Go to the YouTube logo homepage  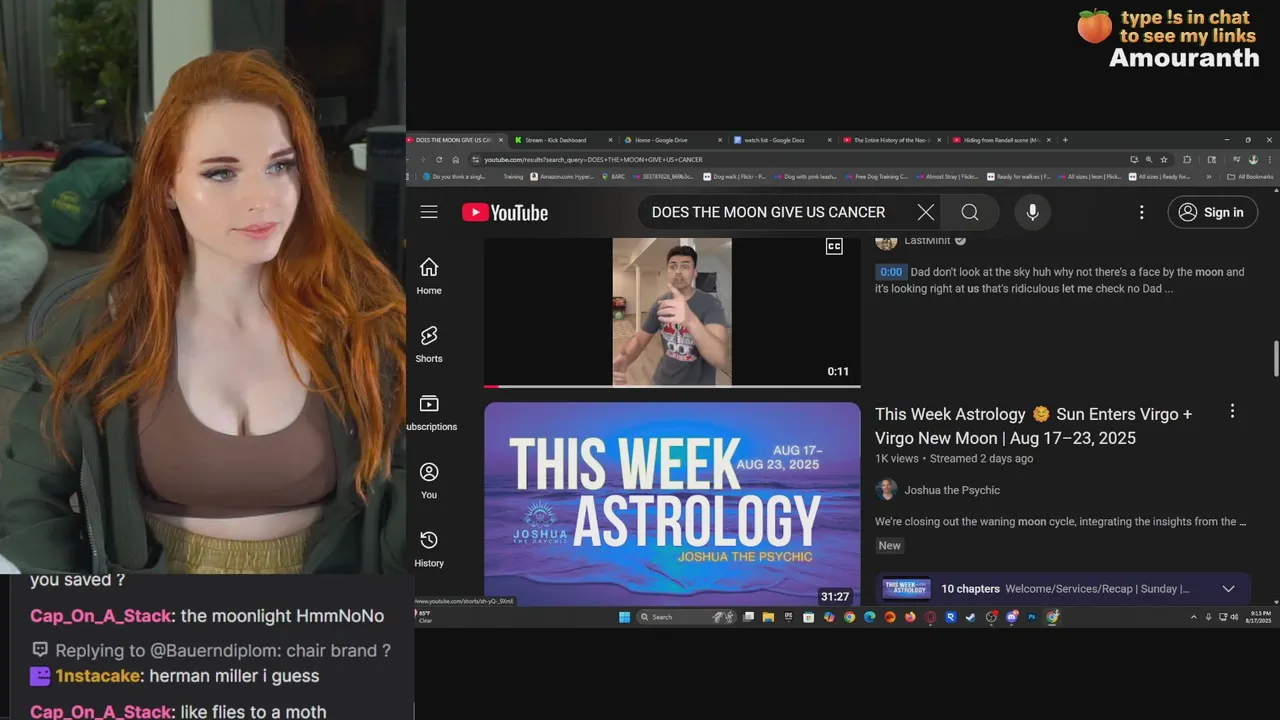click(x=505, y=212)
